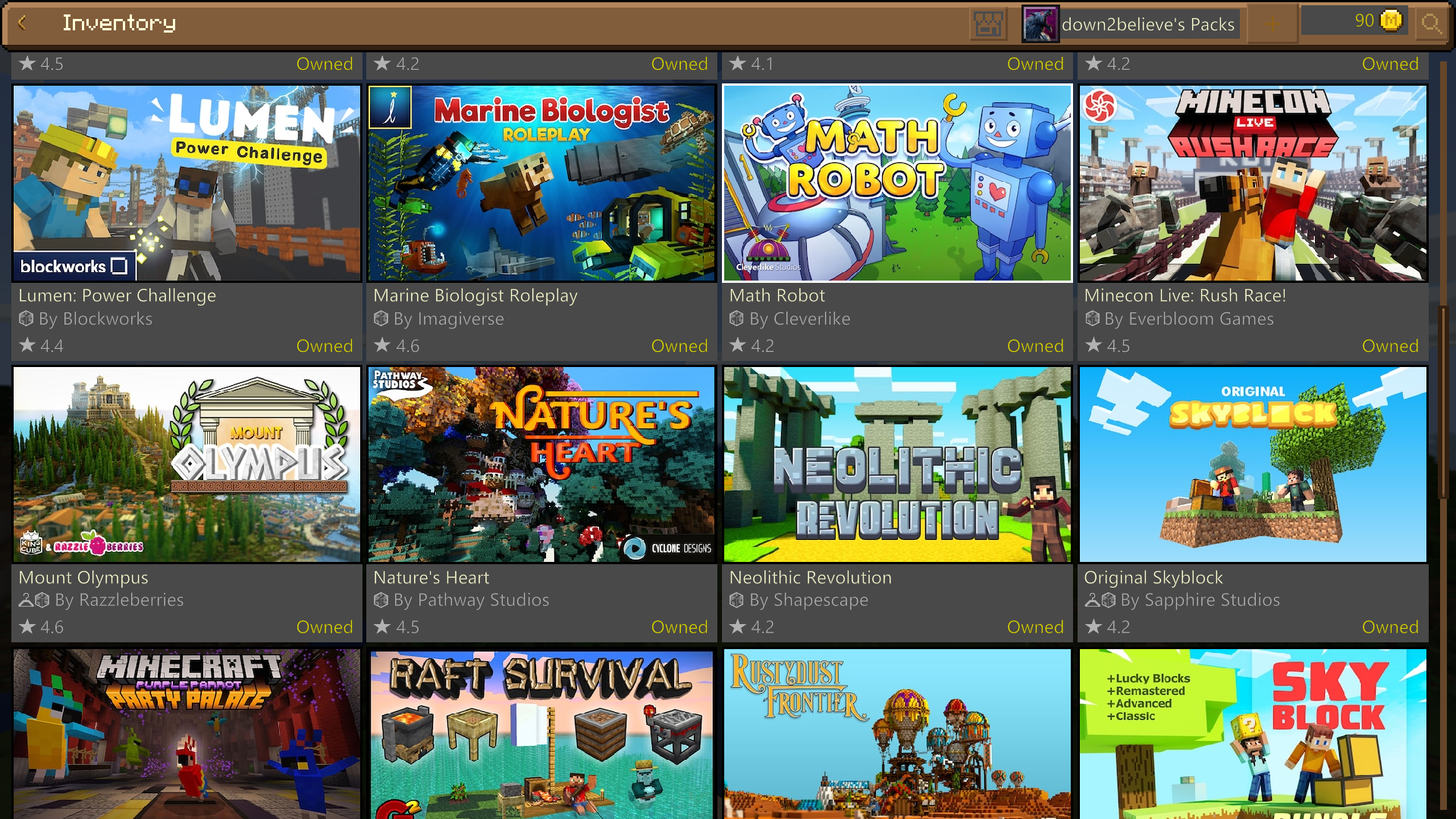Click Owned label under Lumen: Power Challenge
Image resolution: width=1456 pixels, height=819 pixels.
325,346
